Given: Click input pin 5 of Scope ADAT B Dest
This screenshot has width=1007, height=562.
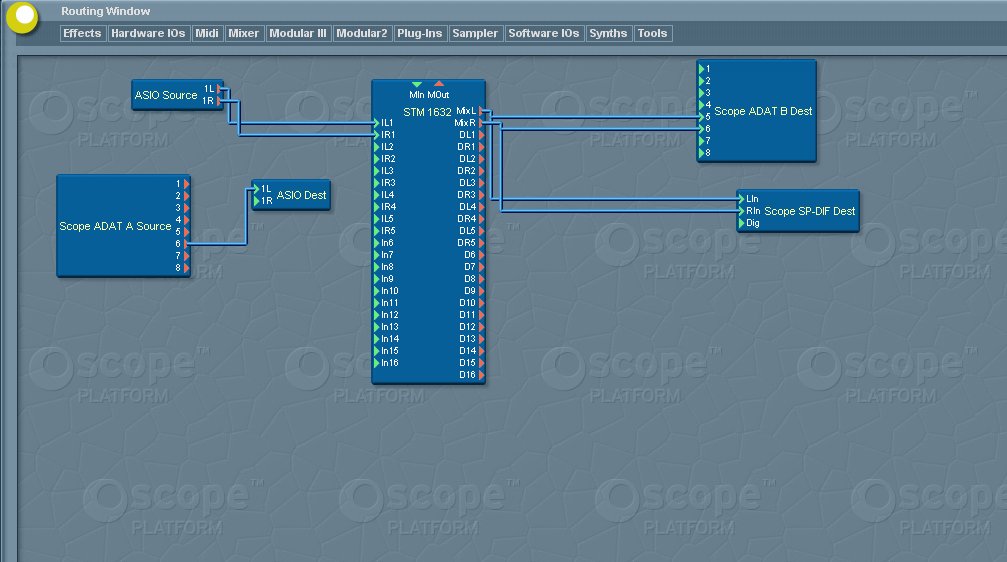Looking at the screenshot, I should pos(702,117).
